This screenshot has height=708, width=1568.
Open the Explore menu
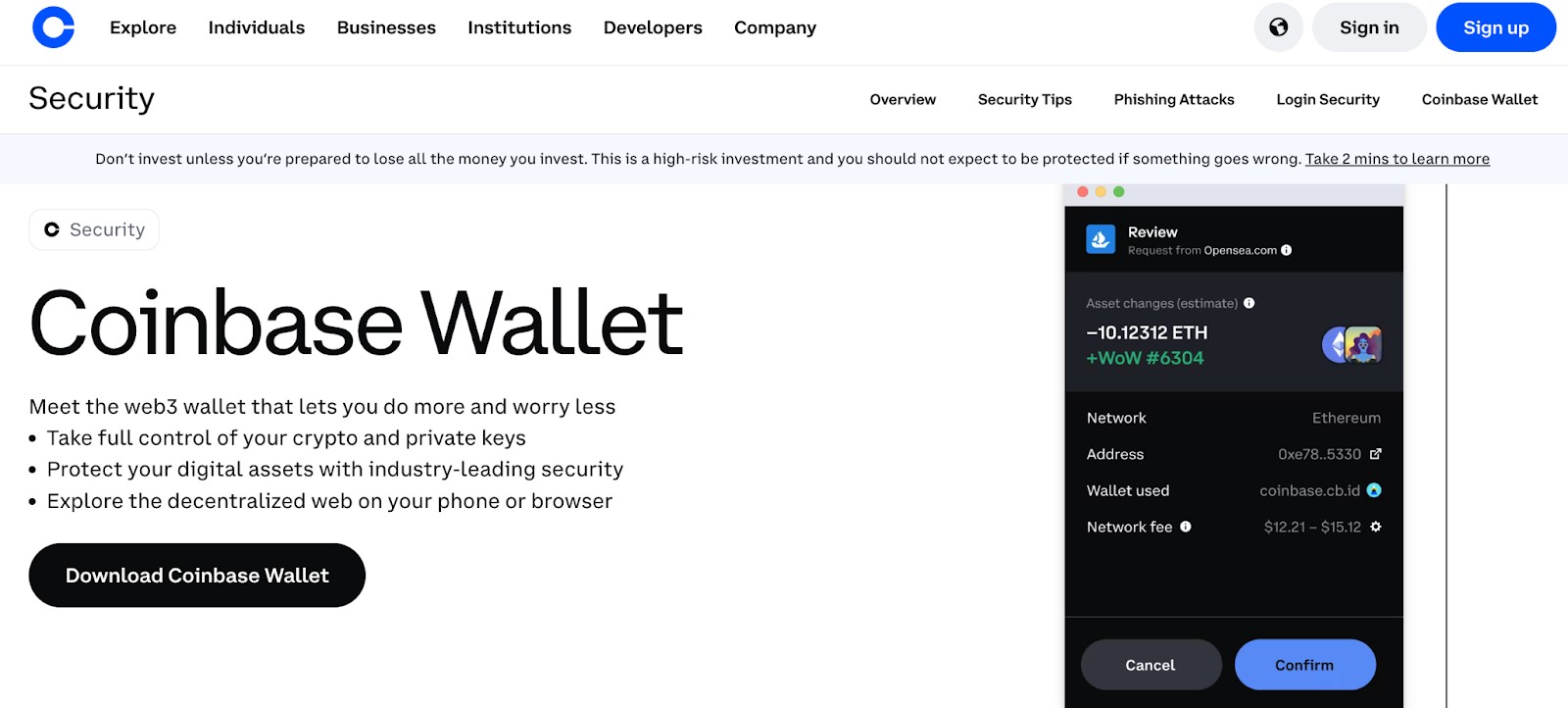pyautogui.click(x=143, y=27)
